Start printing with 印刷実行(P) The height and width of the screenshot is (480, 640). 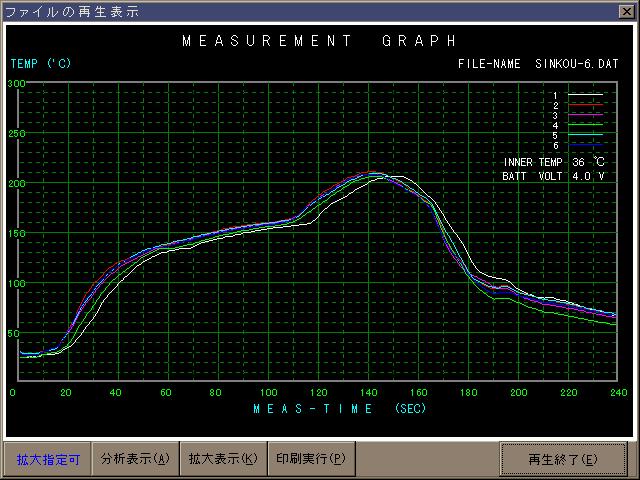(x=311, y=459)
